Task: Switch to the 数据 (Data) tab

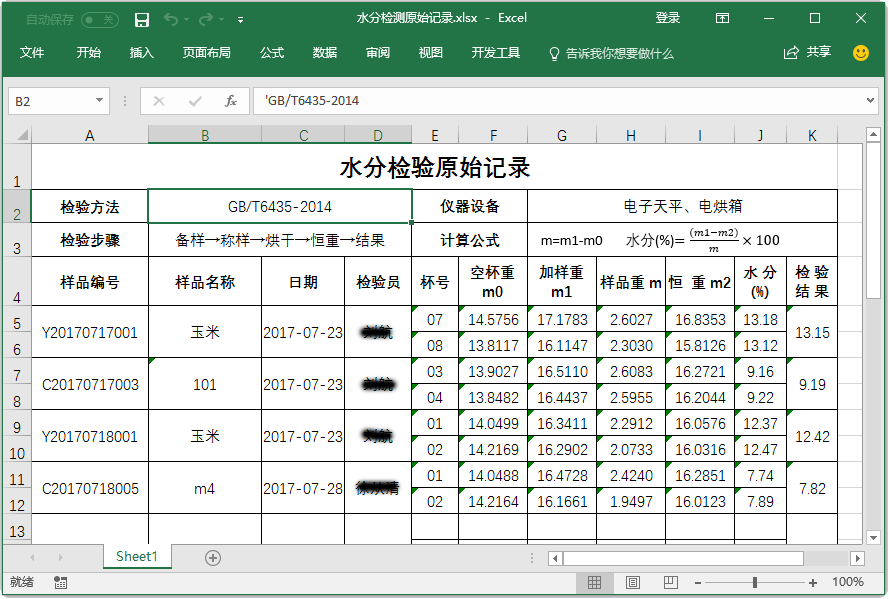Action: [x=325, y=53]
